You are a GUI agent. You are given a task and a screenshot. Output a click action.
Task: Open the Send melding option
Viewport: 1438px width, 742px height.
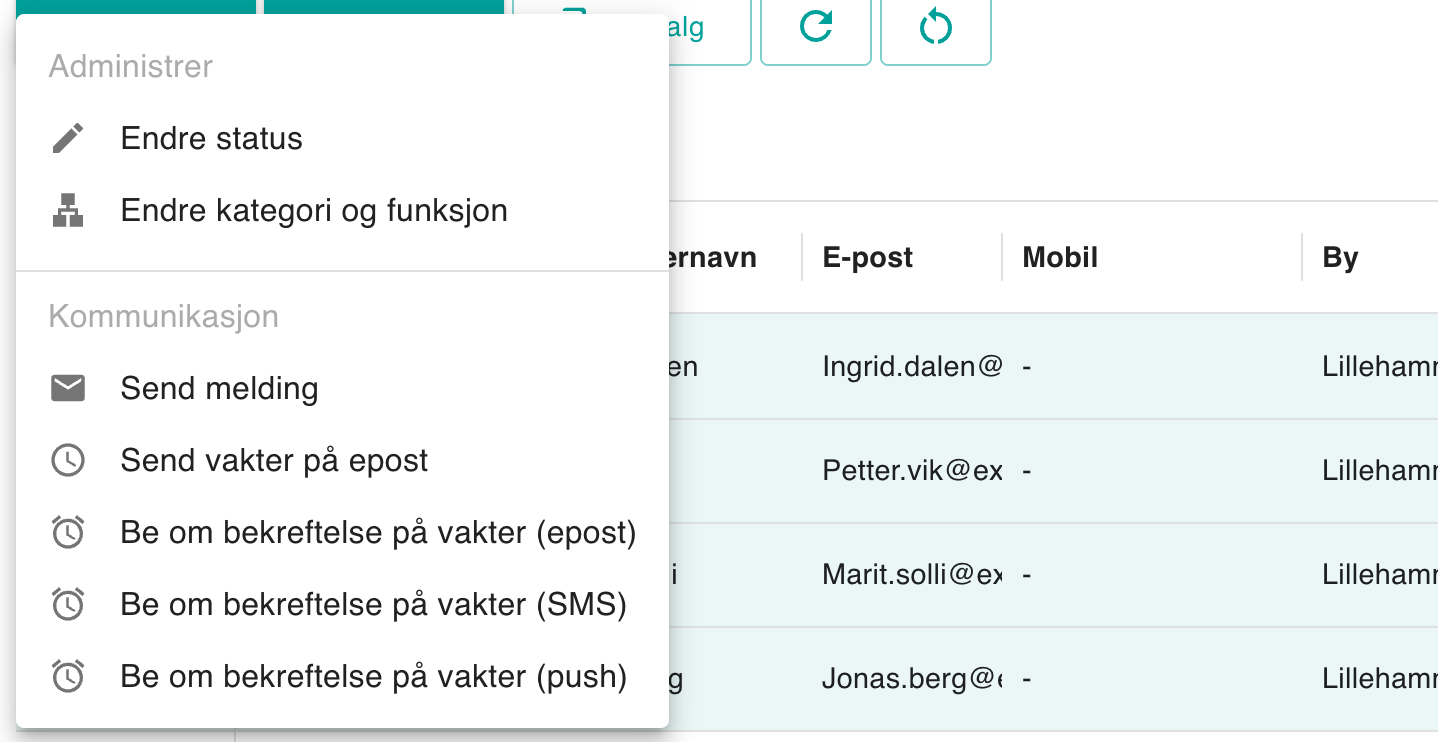342,388
